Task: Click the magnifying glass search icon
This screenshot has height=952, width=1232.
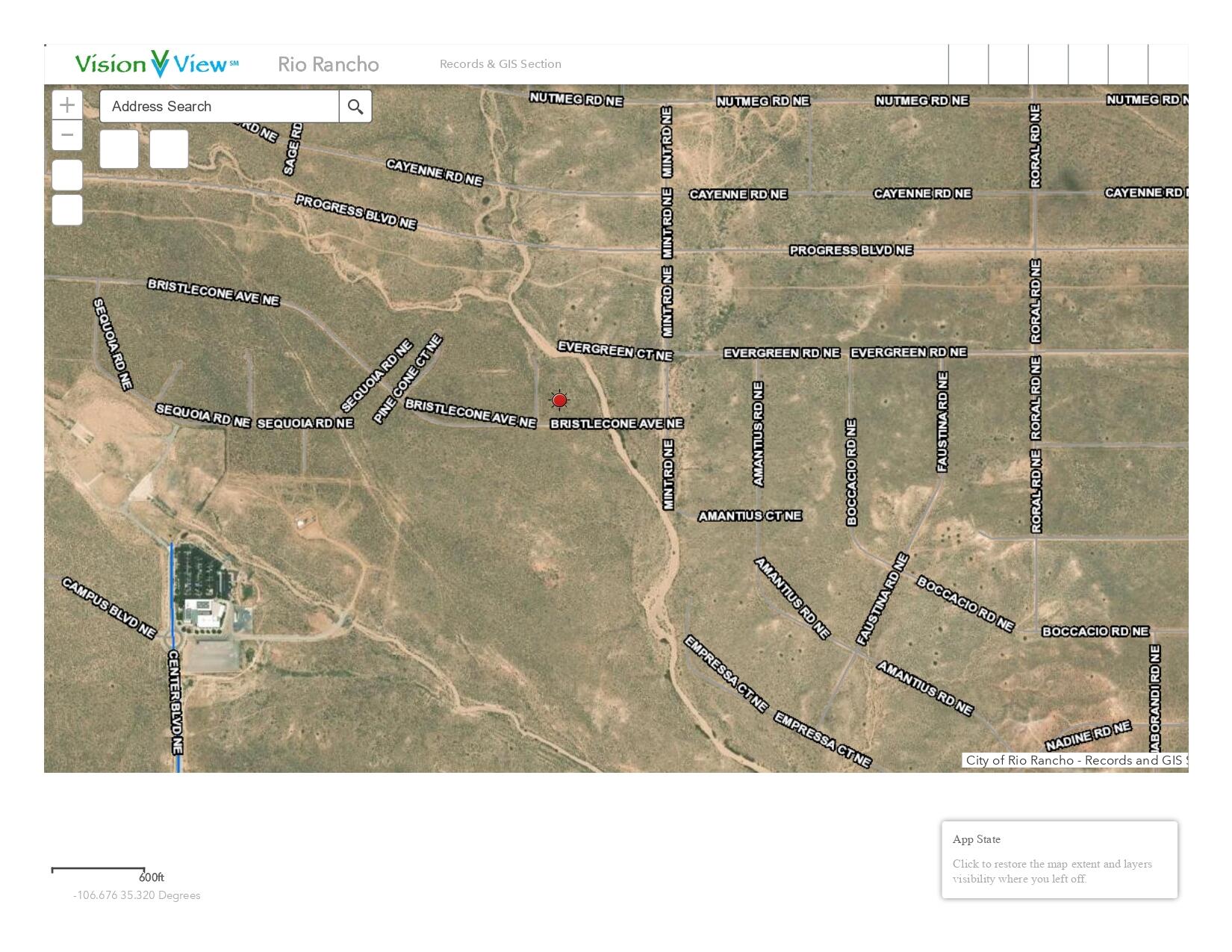Action: coord(355,107)
